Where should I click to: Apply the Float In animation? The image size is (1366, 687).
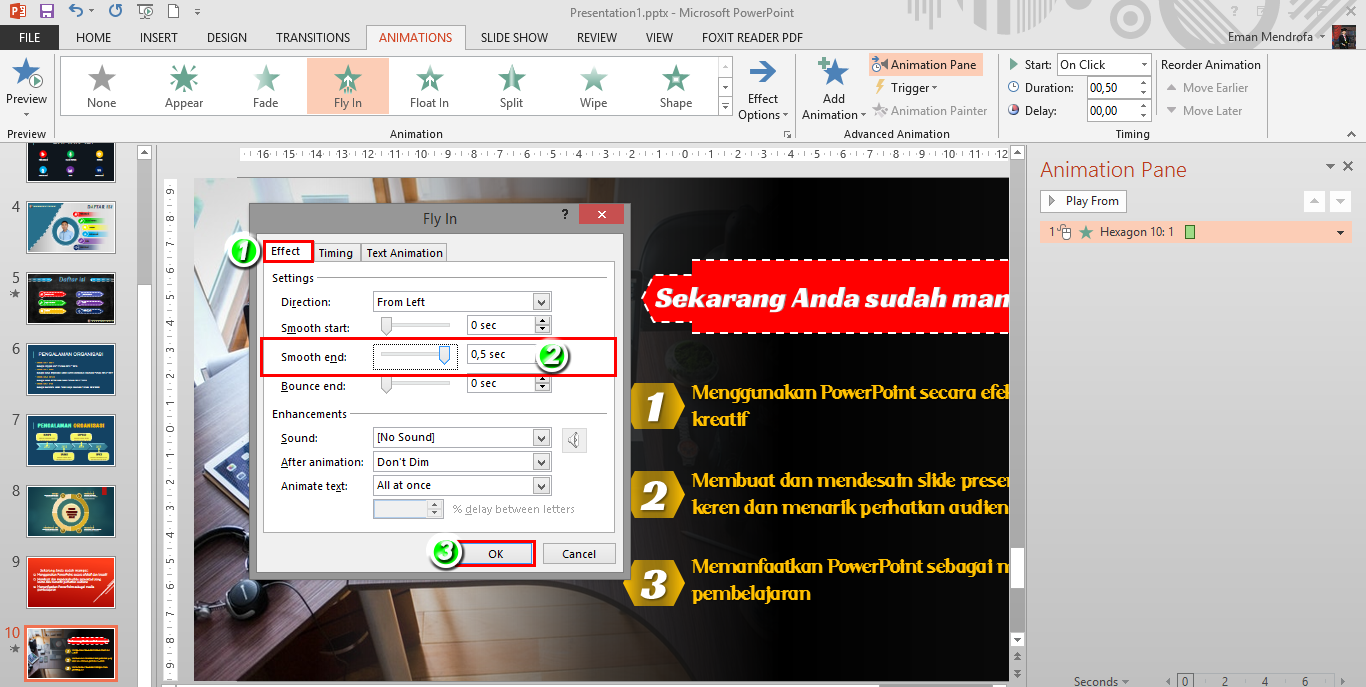[429, 85]
